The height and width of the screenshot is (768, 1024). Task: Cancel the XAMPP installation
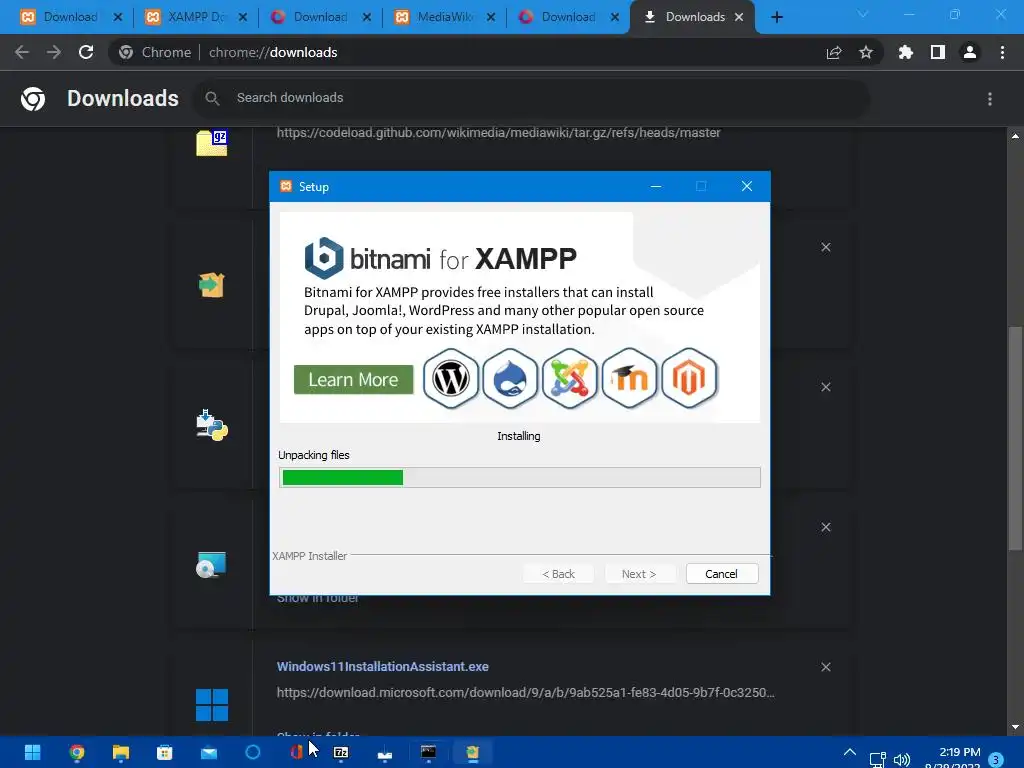point(722,573)
